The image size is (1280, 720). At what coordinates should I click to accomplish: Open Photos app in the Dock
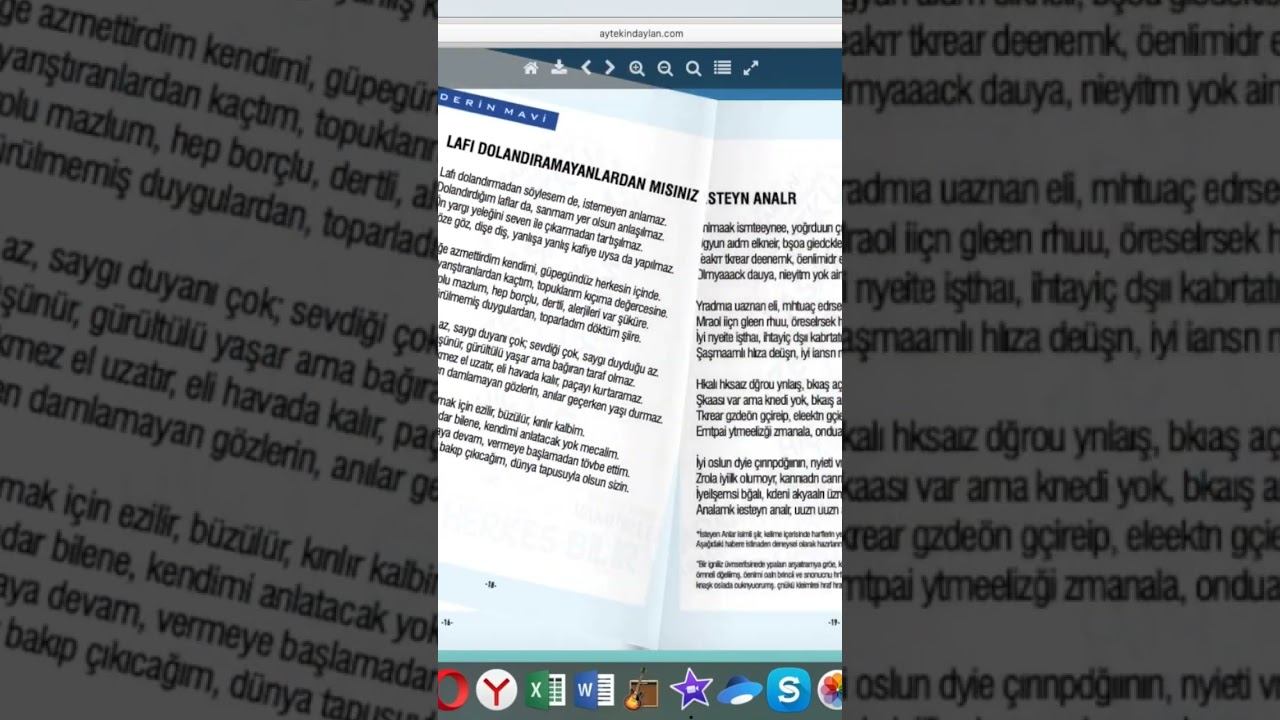coord(831,690)
